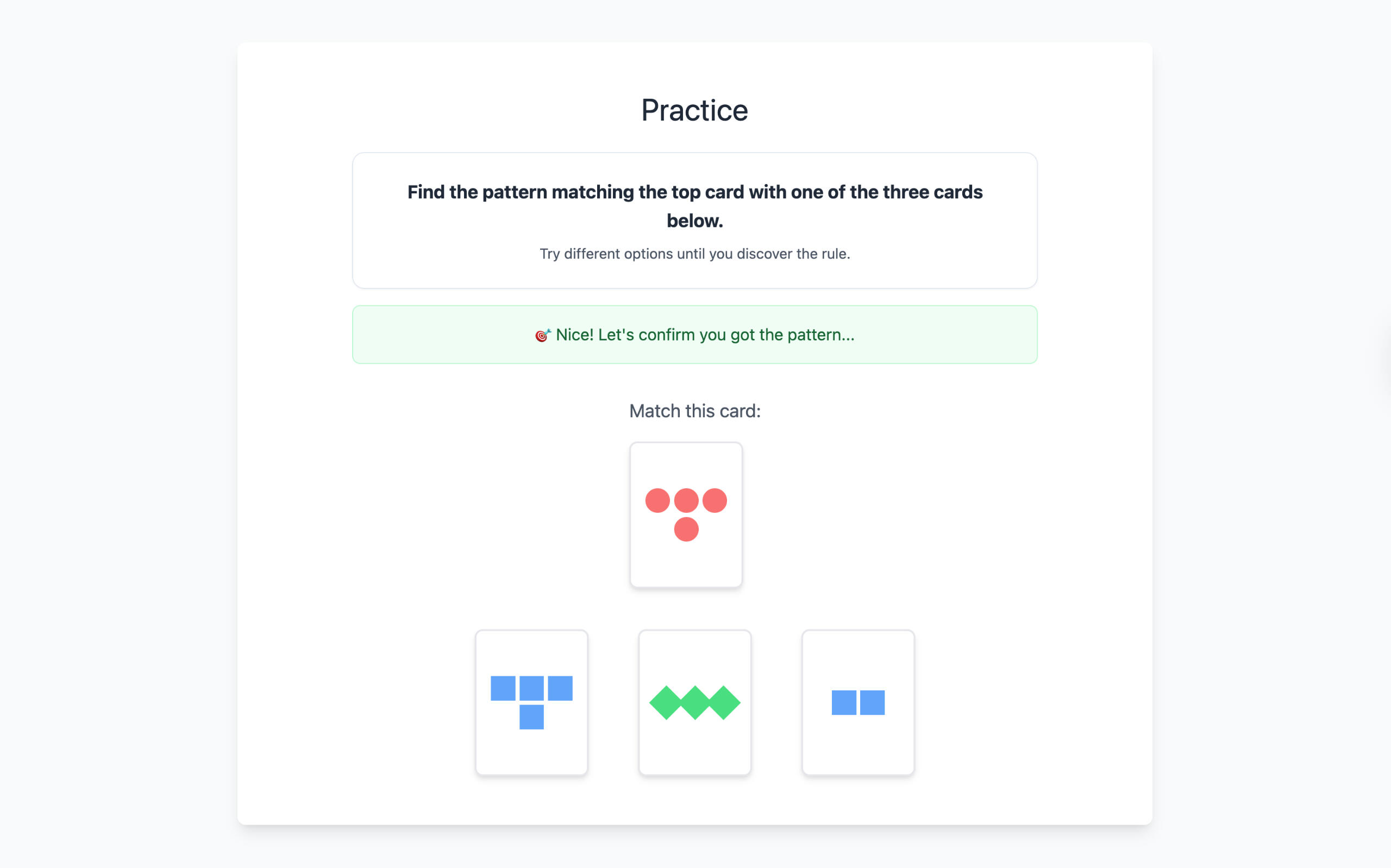This screenshot has width=1391, height=868.
Task: Click the lone bottom square of the four-square card
Action: pos(531,717)
